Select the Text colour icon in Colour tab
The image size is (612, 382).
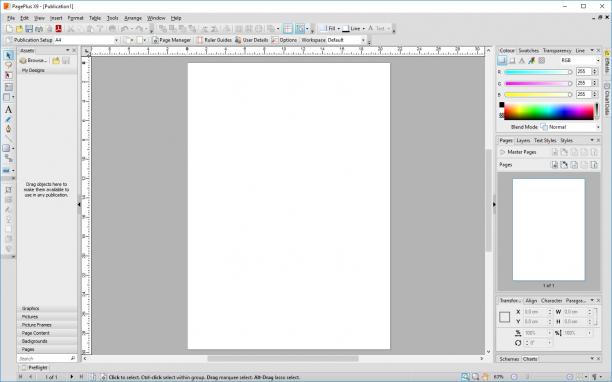(522, 60)
